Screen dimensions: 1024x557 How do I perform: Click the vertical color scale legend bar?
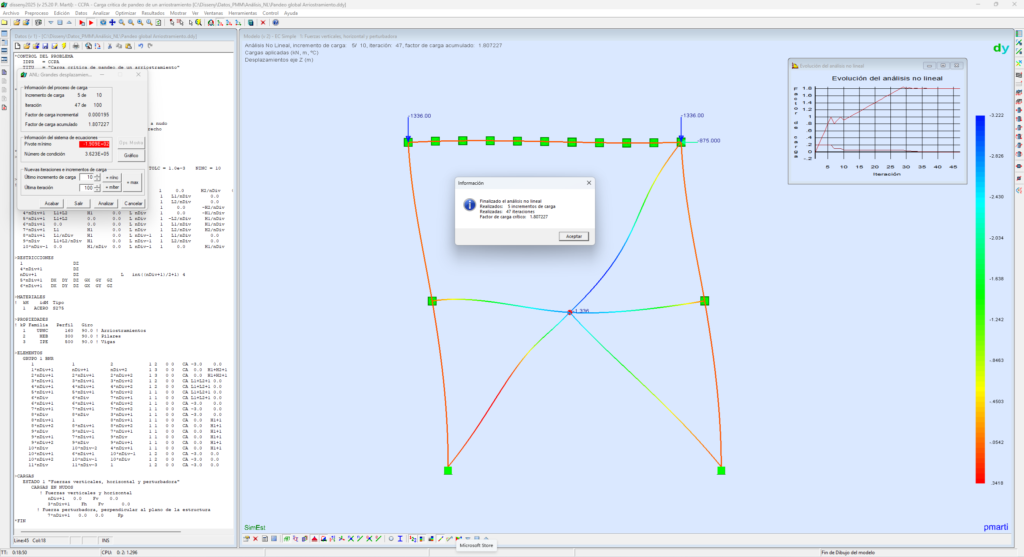[977, 300]
